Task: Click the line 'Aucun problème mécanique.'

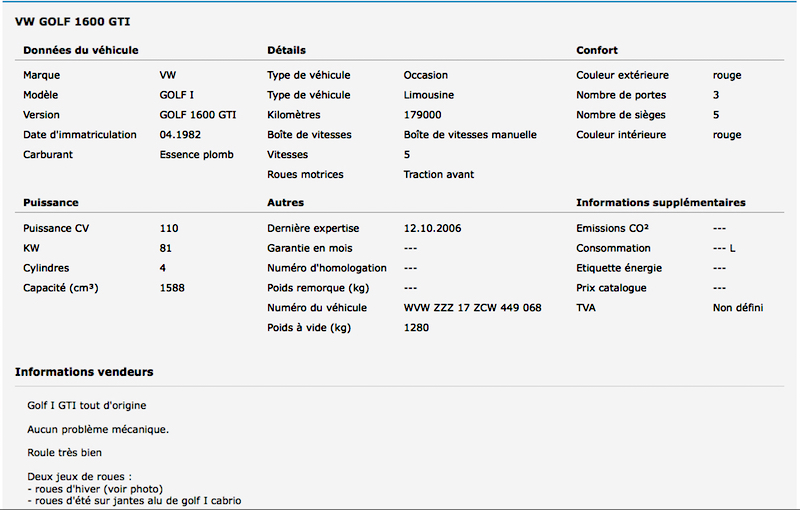Action: click(98, 429)
